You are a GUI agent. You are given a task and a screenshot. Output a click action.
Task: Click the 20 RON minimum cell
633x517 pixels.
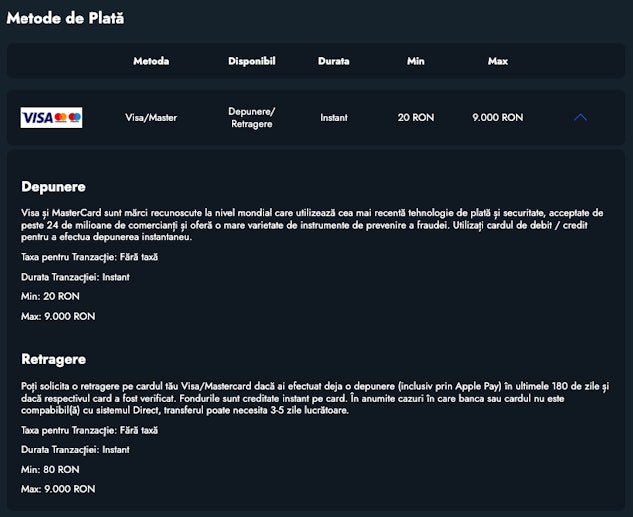point(415,118)
